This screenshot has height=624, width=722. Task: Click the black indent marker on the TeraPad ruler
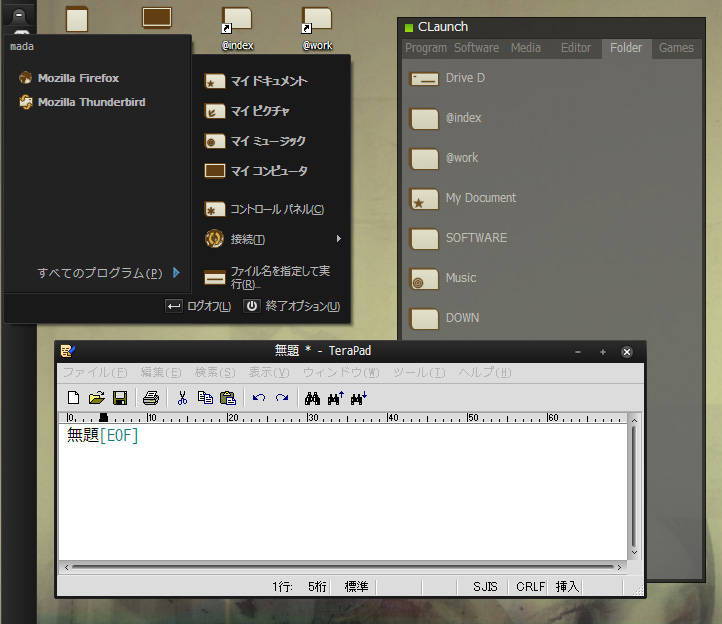point(104,417)
